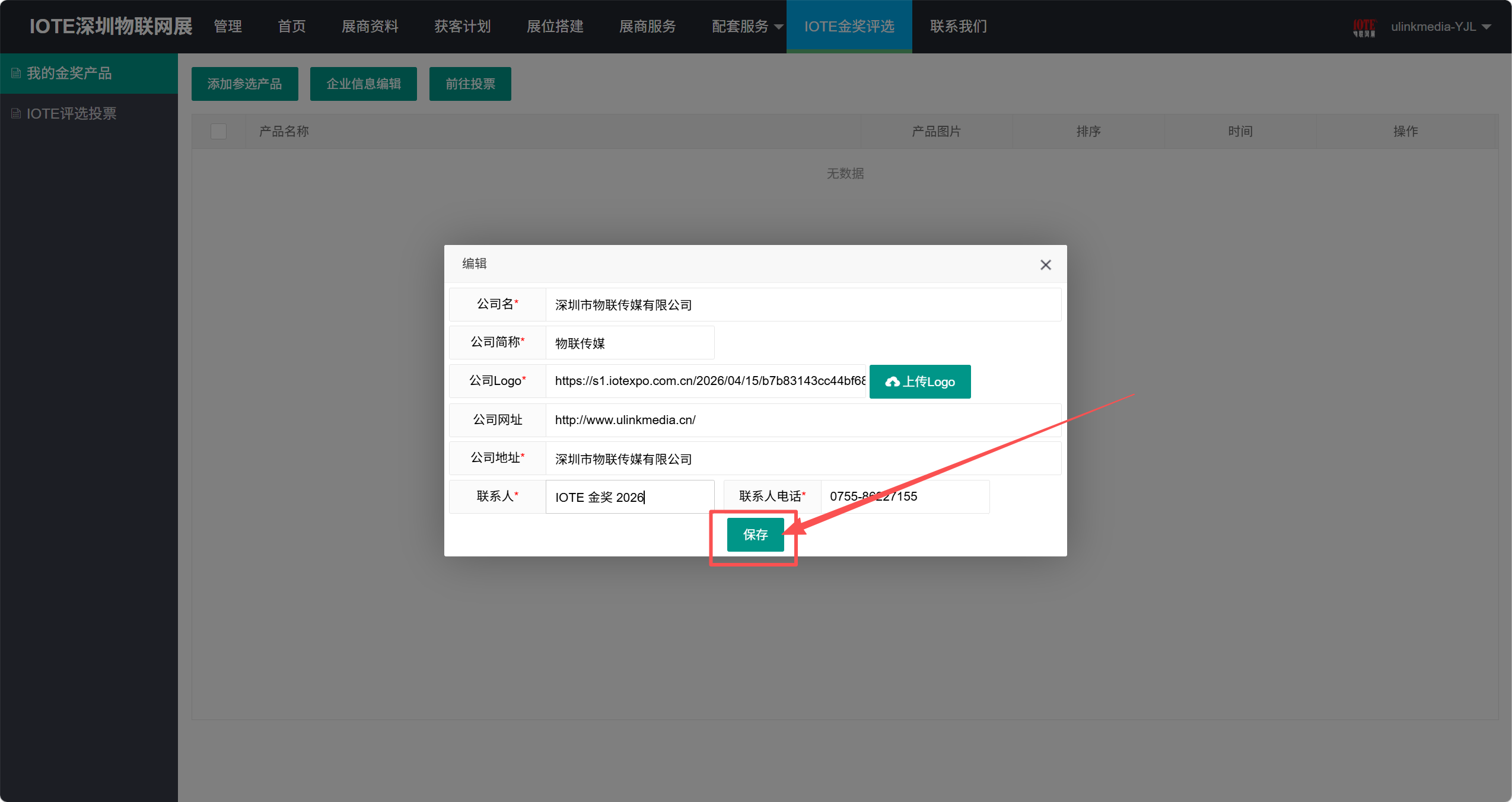Click the 添加参选产品 button

point(244,84)
